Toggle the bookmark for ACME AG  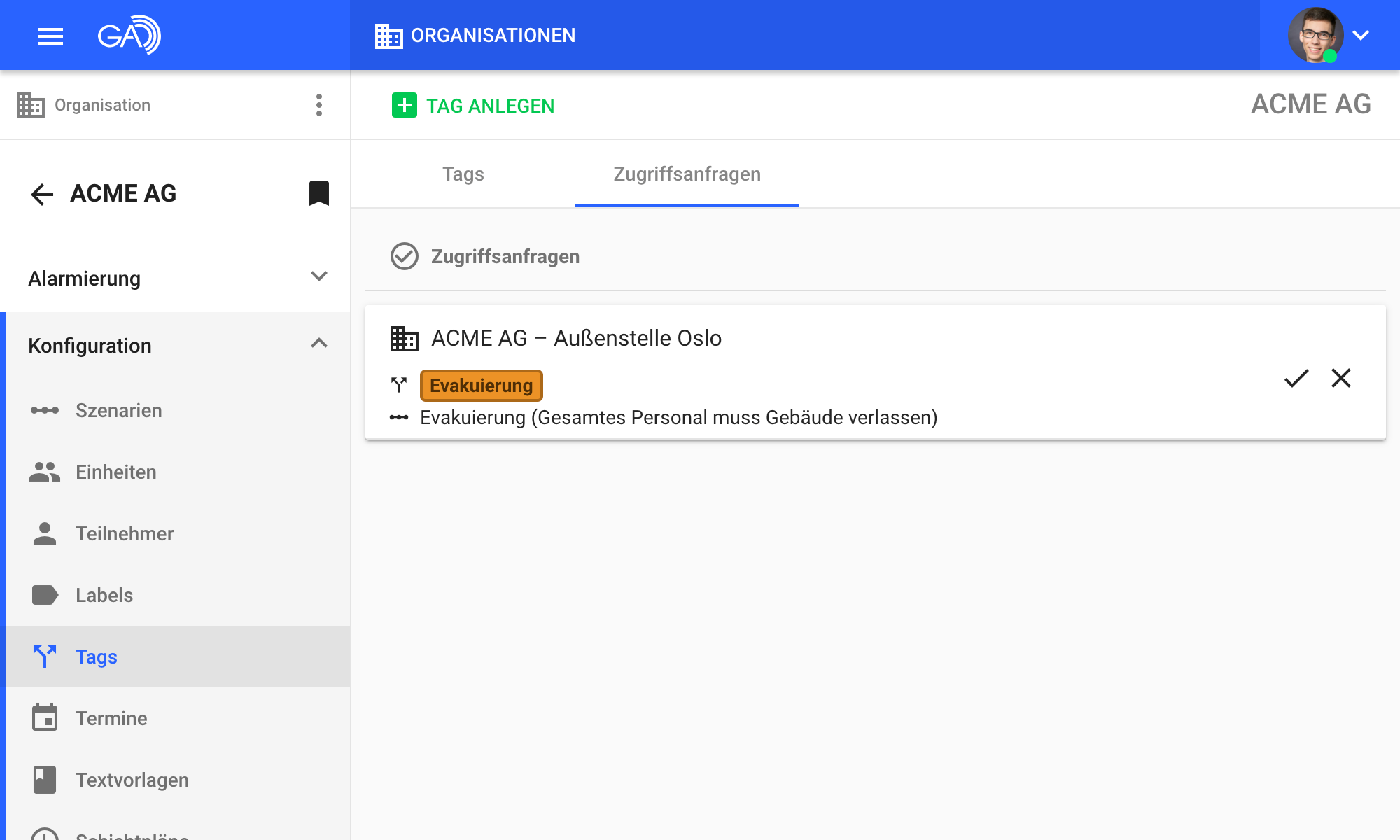click(x=319, y=193)
